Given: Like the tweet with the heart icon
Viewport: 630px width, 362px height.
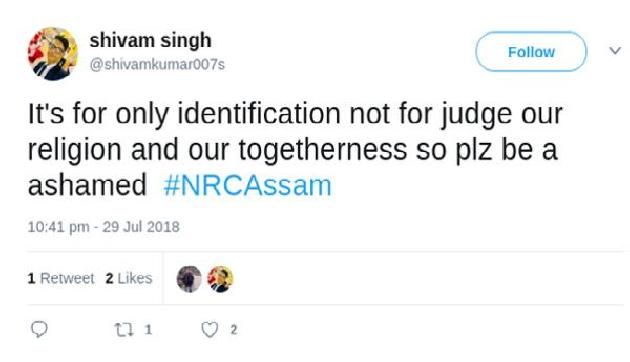Looking at the screenshot, I should (209, 330).
